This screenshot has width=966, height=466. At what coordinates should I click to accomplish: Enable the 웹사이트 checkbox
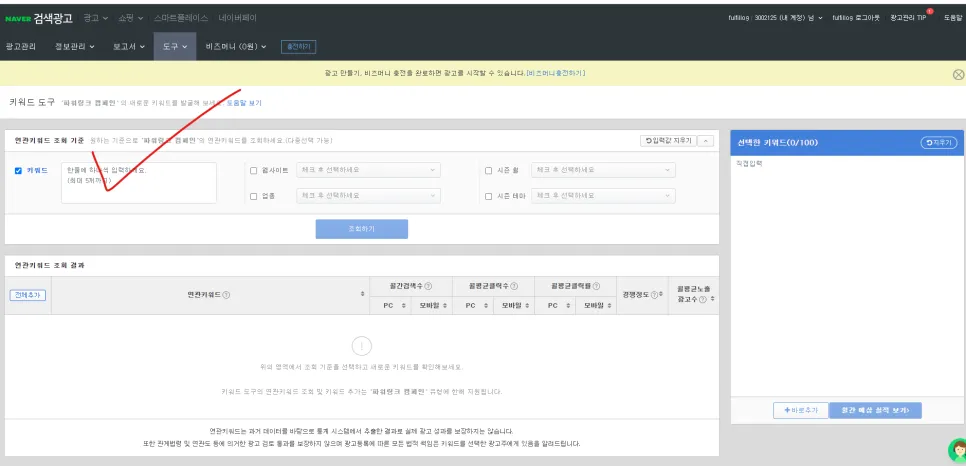pyautogui.click(x=254, y=171)
